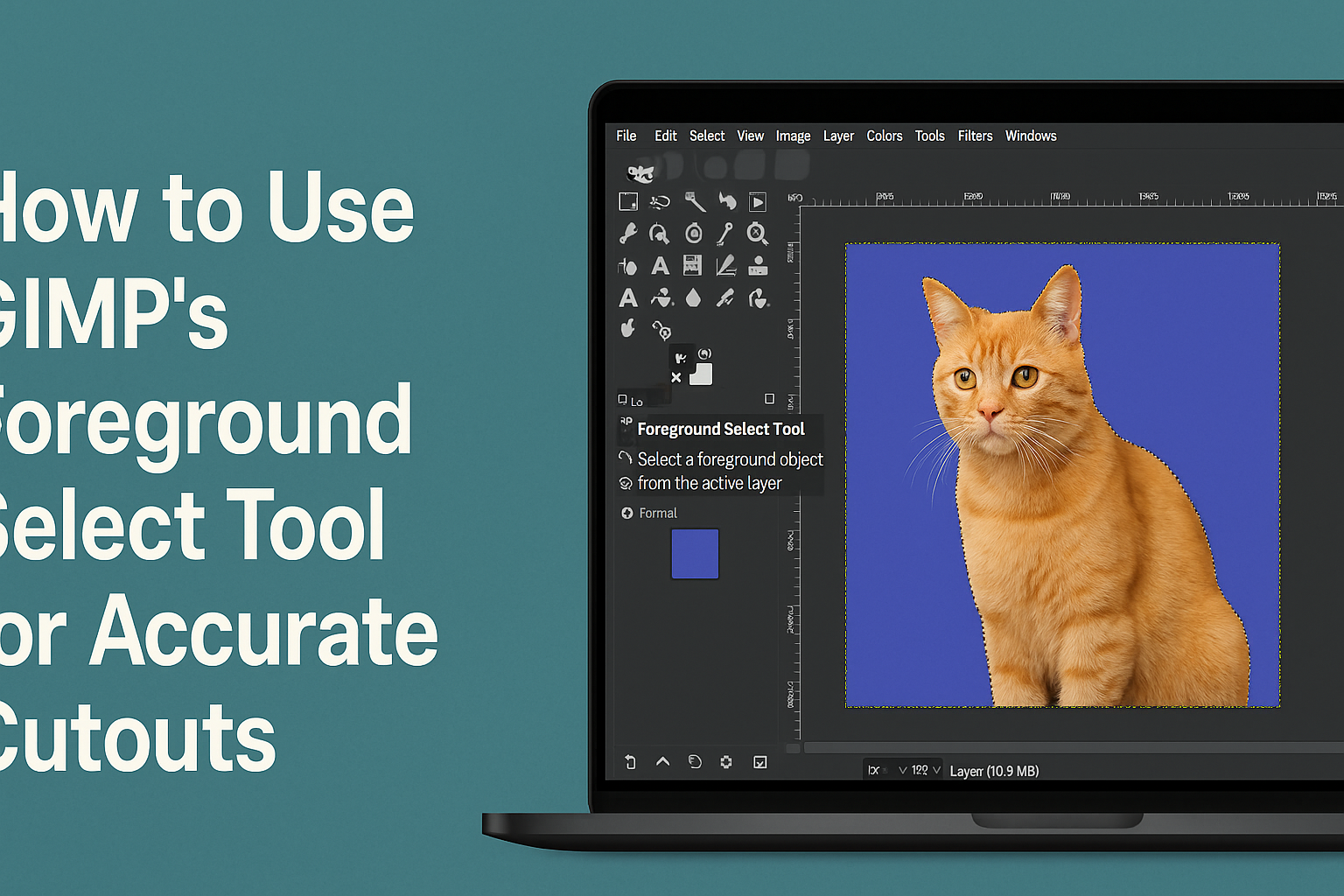Viewport: 1344px width, 896px height.
Task: Select the pin-shaped picker tool icon
Action: click(724, 233)
